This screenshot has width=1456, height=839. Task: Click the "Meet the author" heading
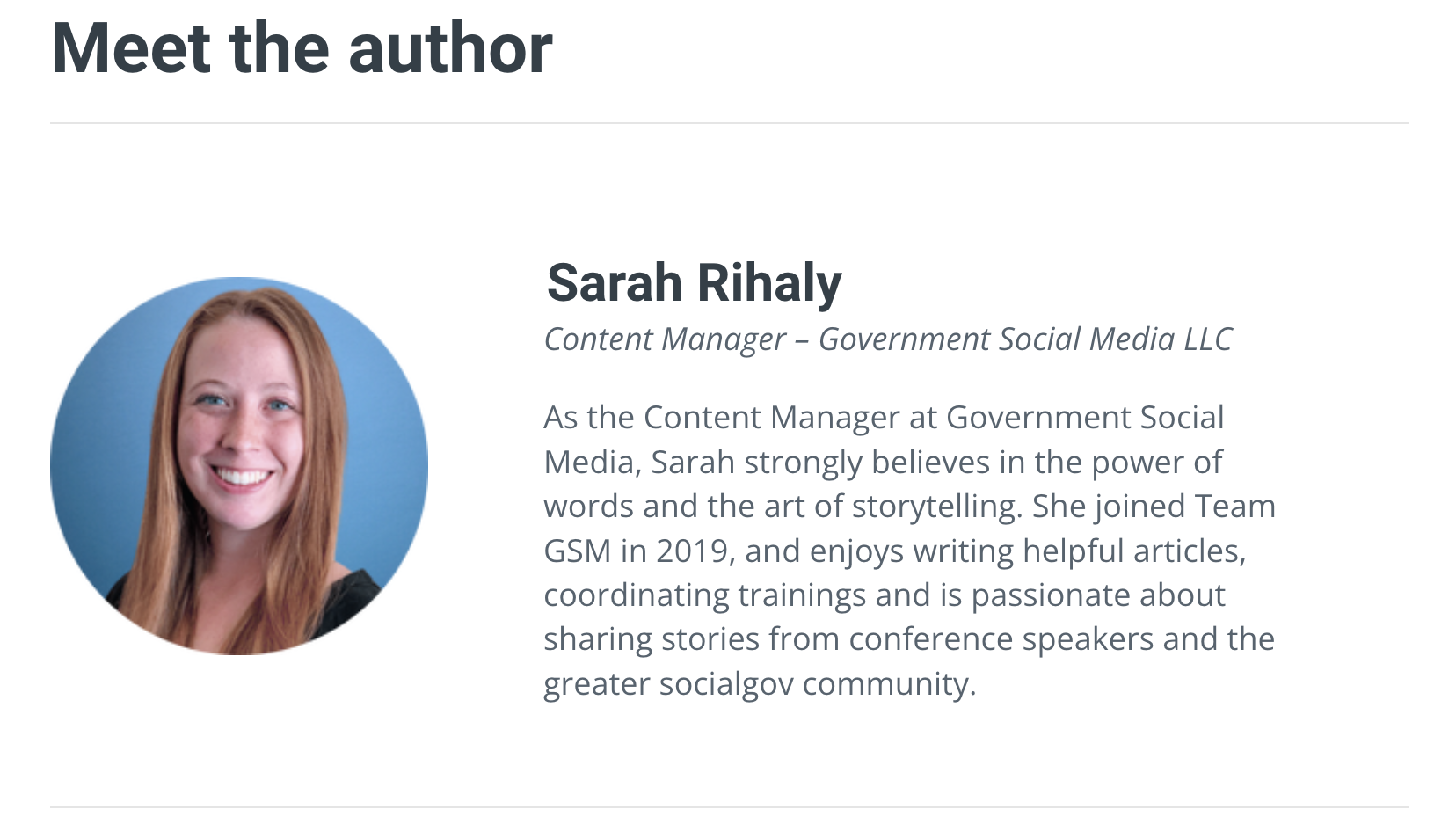coord(302,48)
